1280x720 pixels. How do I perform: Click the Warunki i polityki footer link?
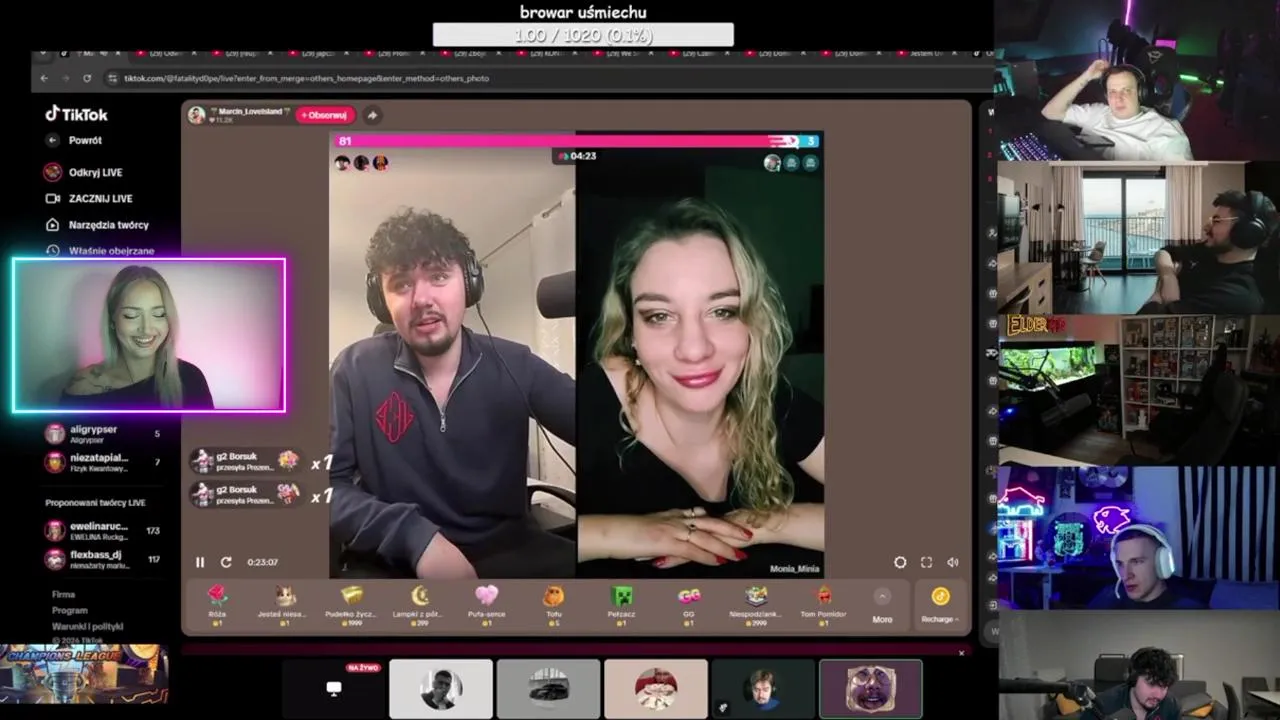click(x=87, y=626)
